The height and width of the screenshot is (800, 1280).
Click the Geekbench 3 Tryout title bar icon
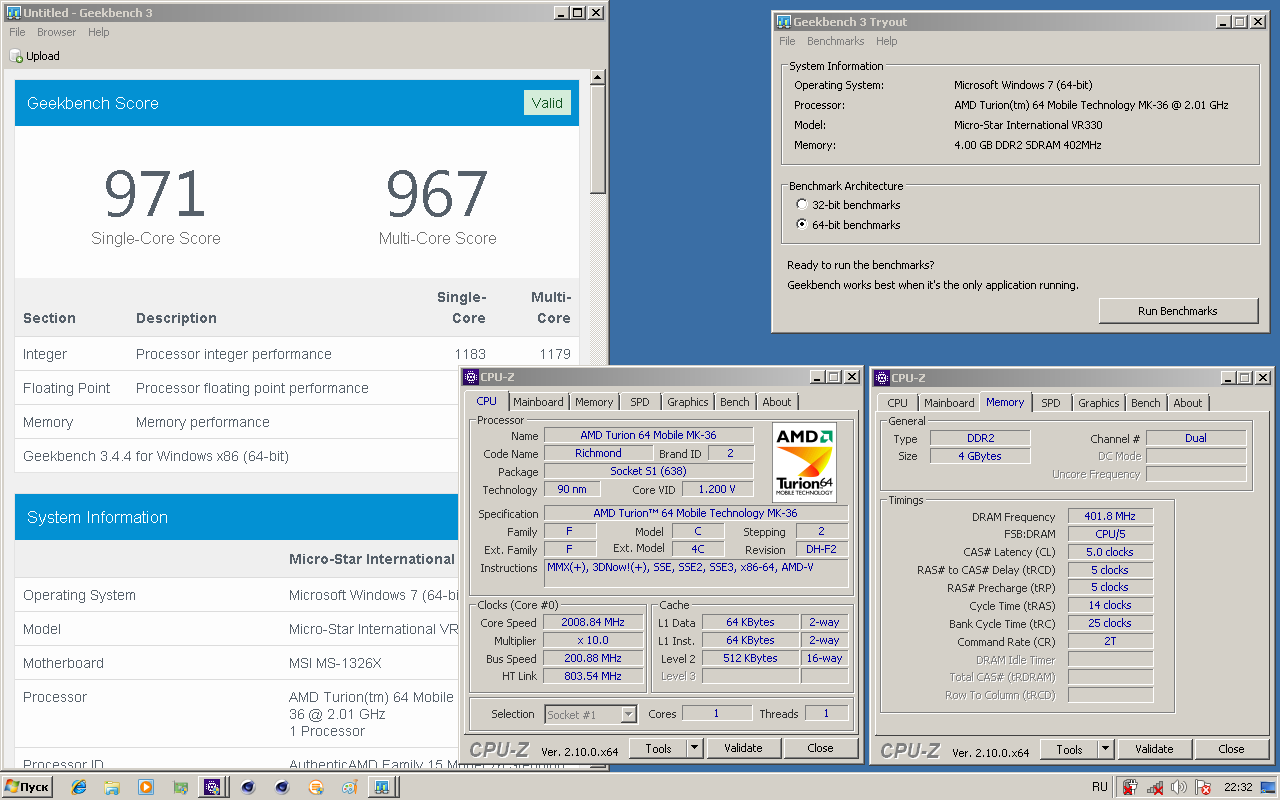[x=783, y=21]
